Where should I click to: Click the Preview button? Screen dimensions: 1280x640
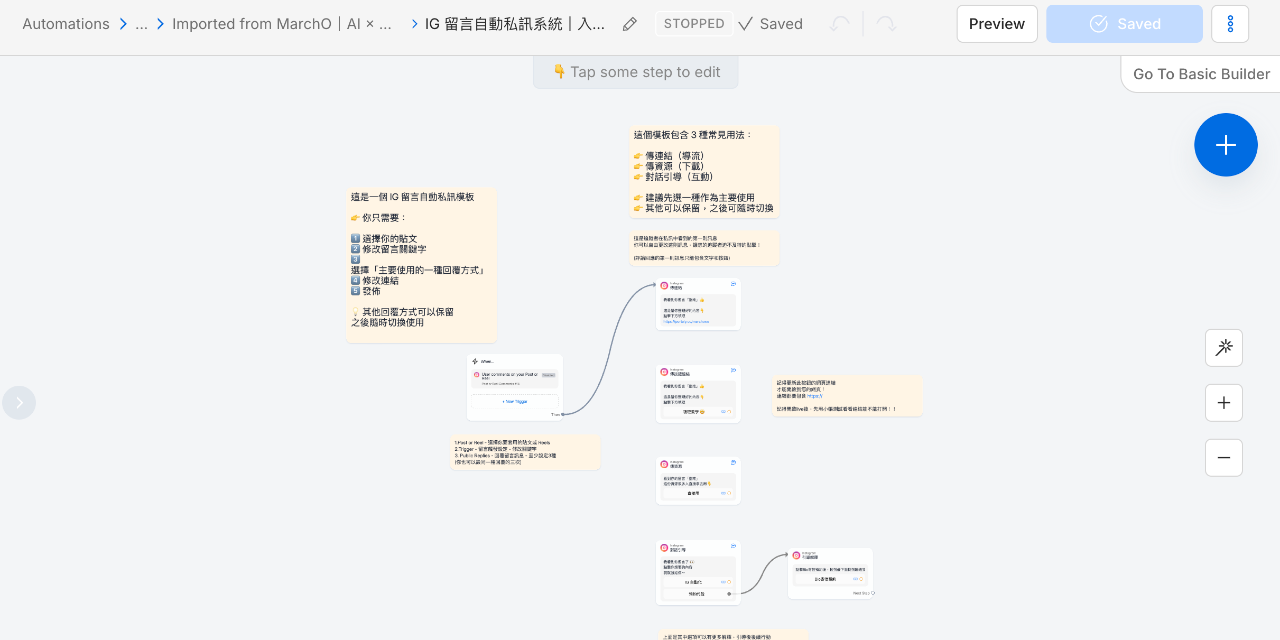pyautogui.click(x=997, y=24)
